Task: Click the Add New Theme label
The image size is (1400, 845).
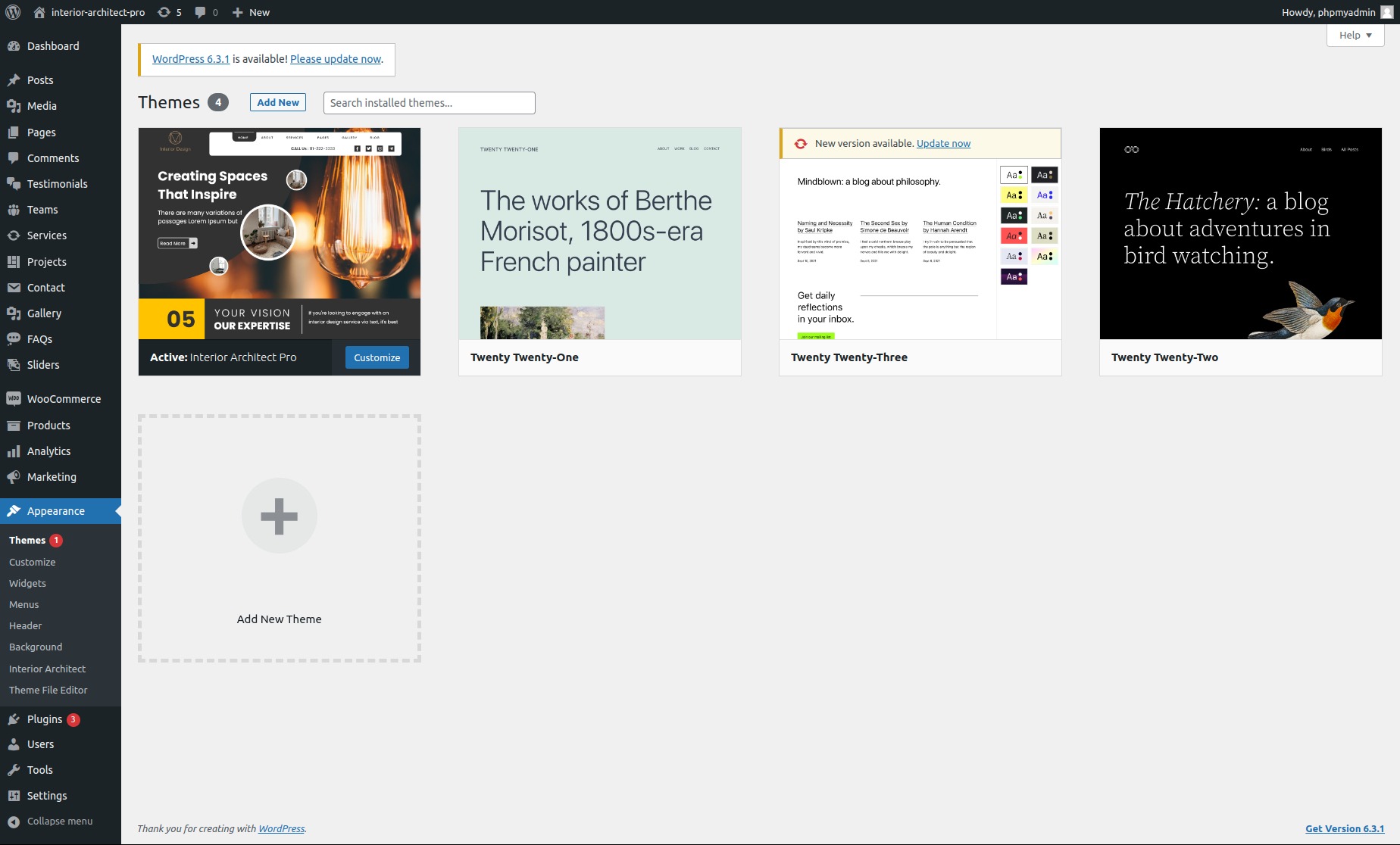Action: 279,619
